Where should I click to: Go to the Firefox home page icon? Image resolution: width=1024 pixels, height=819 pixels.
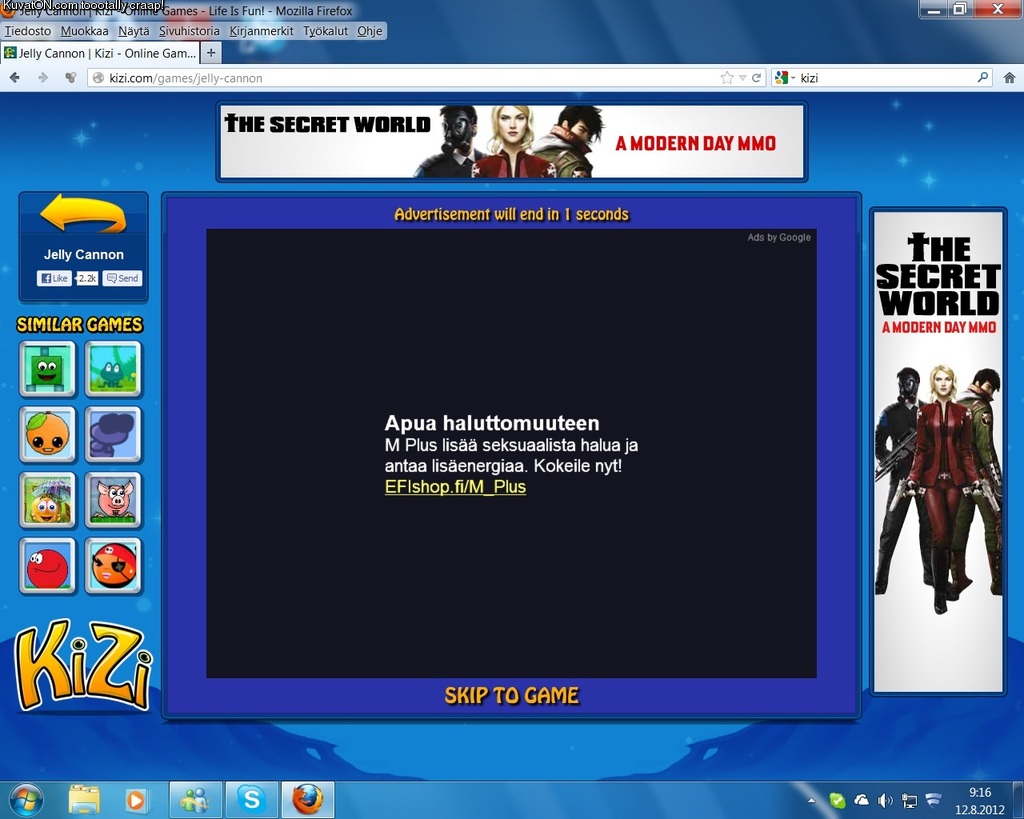pos(1009,78)
